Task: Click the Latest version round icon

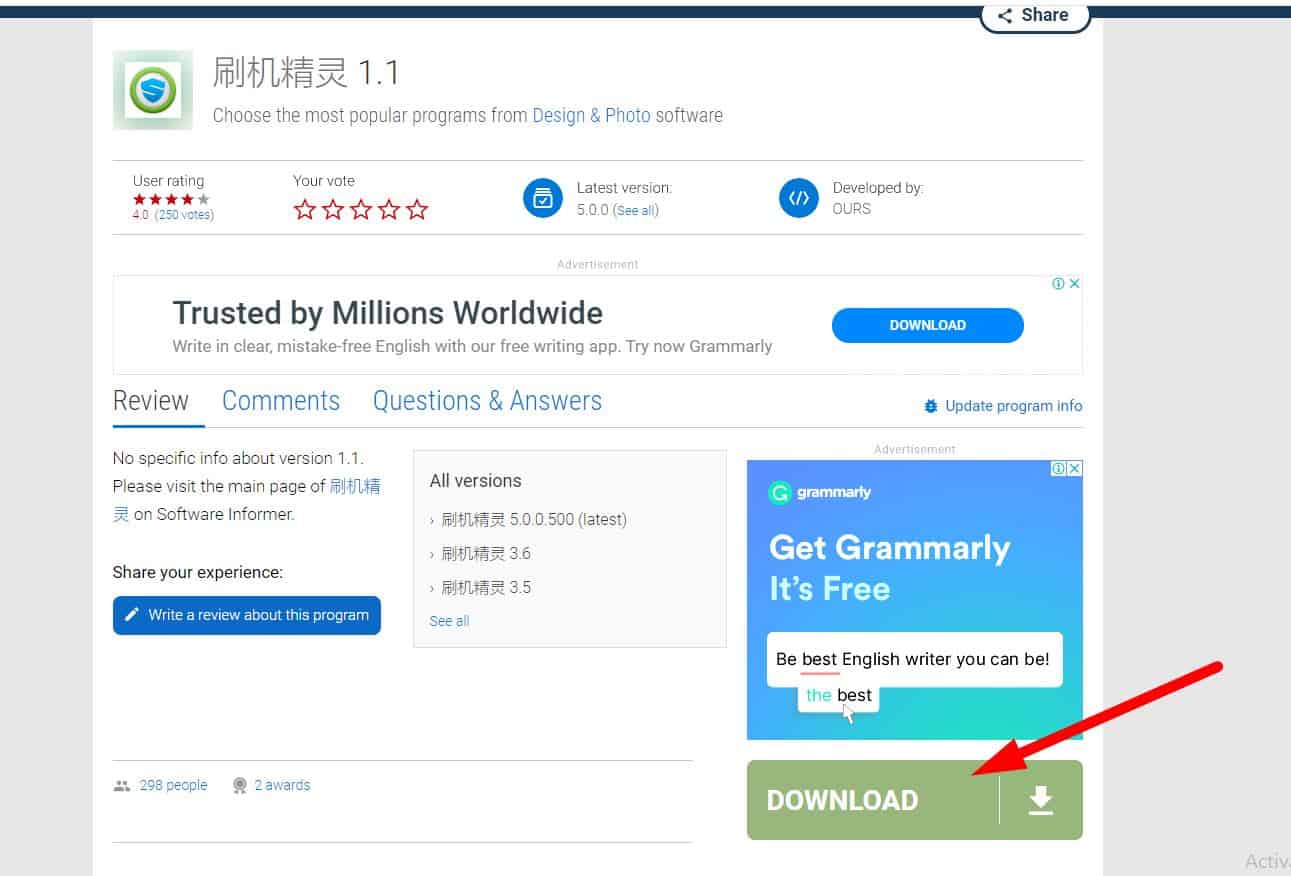Action: click(x=543, y=198)
